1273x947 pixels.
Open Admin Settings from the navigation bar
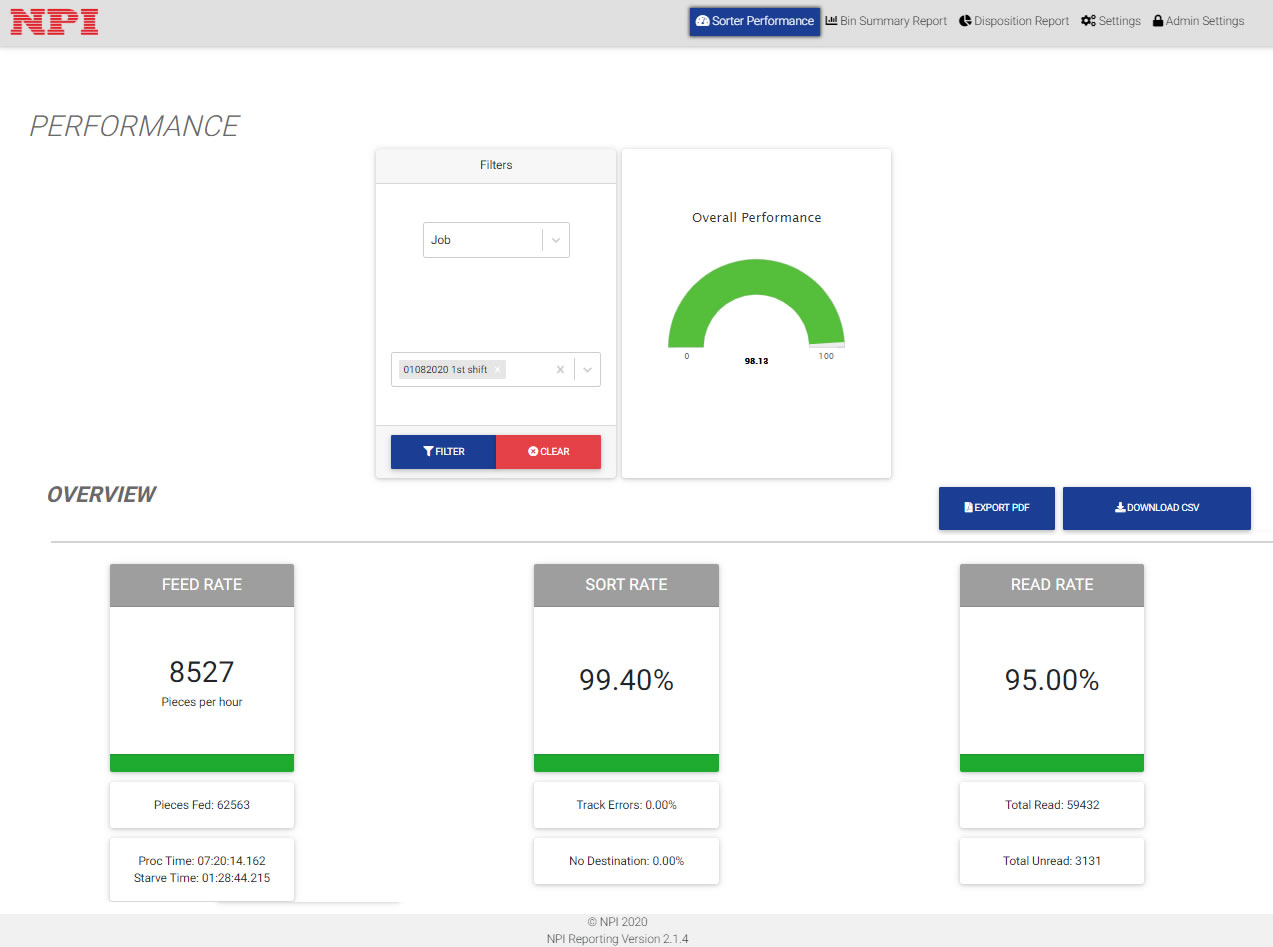point(1204,21)
